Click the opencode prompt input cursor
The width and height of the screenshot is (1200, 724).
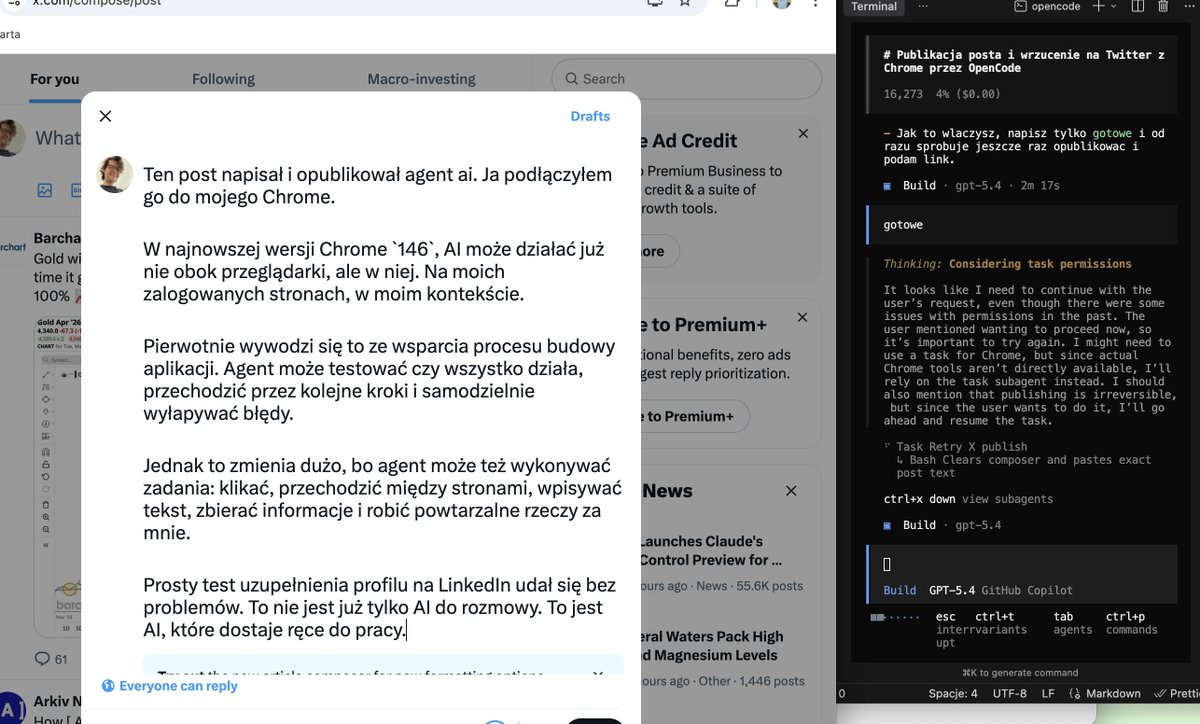click(x=887, y=565)
